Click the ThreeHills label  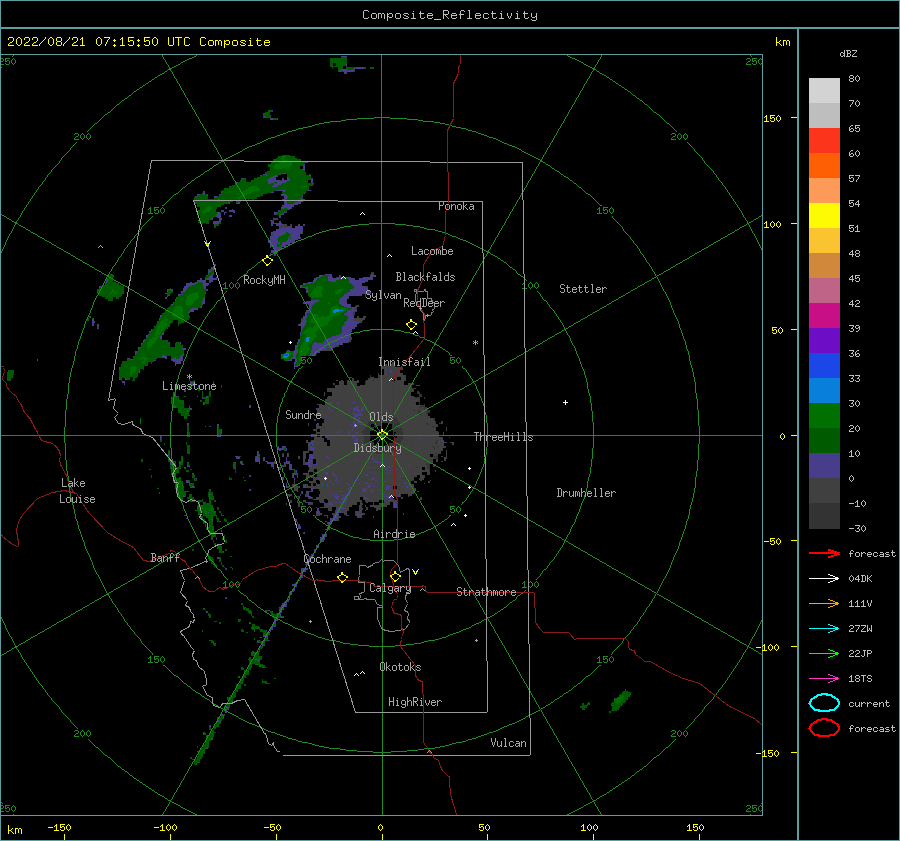click(503, 437)
